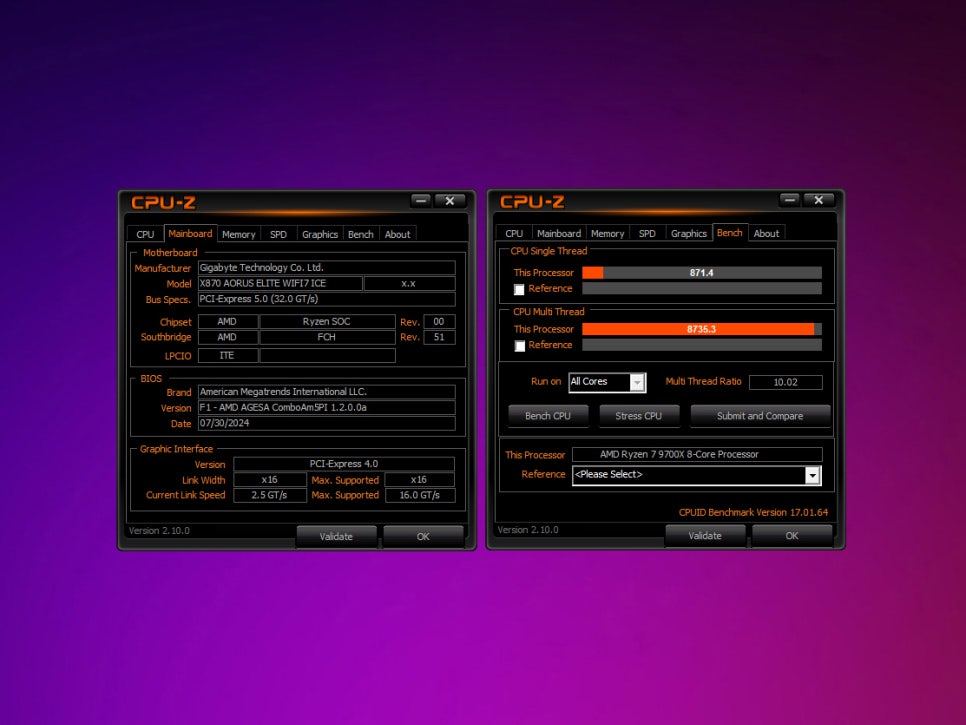Click CPUID Benchmark Version 17.01.64 text
This screenshot has height=725, width=966.
coord(753,512)
